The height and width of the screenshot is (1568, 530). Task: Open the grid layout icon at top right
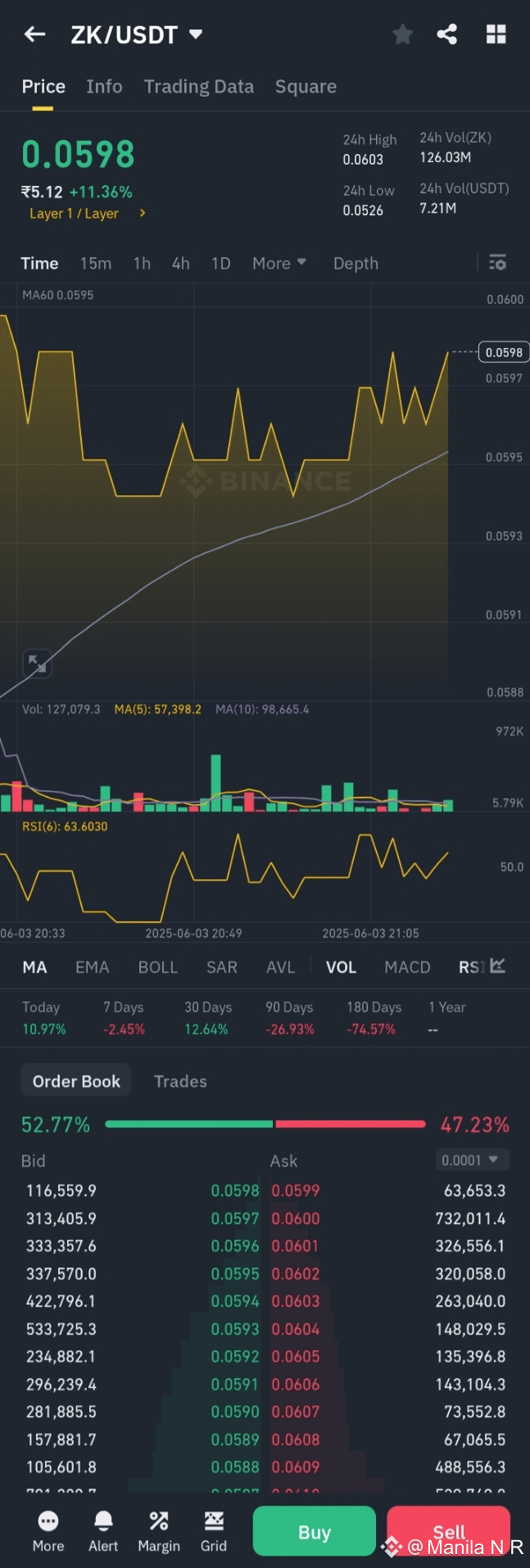coord(496,34)
